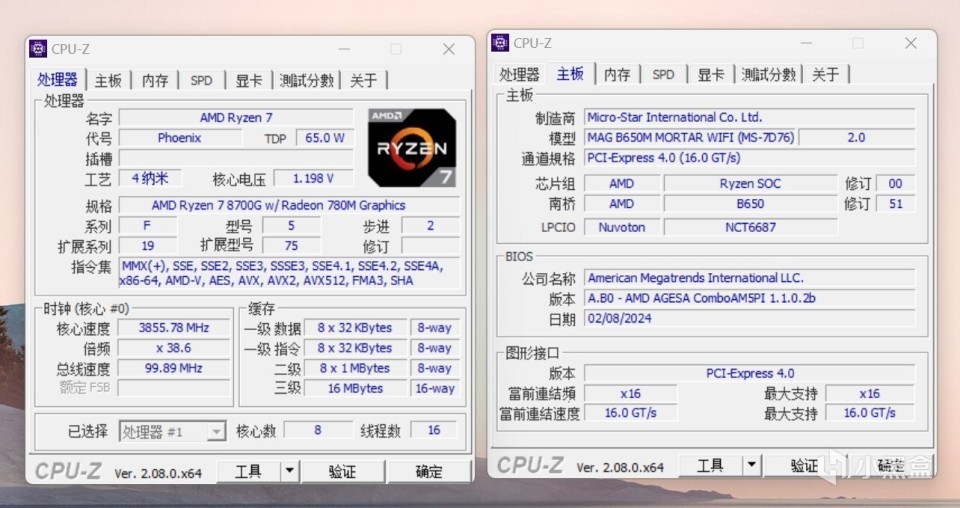Click the 99.89 MHz bus speed value
Image resolution: width=960 pixels, height=508 pixels.
pyautogui.click(x=174, y=368)
